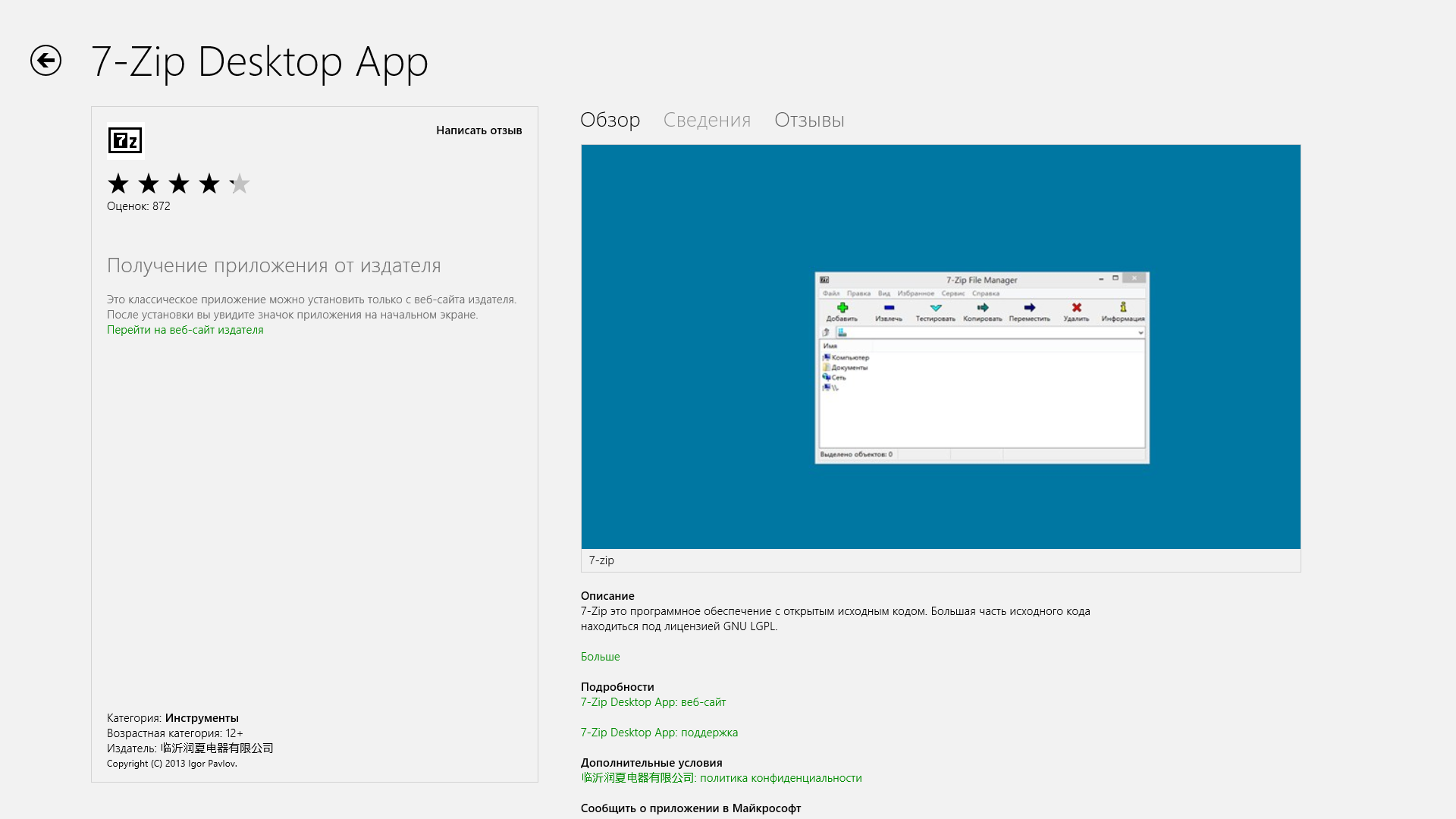Click the Издатель publisher name text
The width and height of the screenshot is (1456, 819).
click(190, 748)
